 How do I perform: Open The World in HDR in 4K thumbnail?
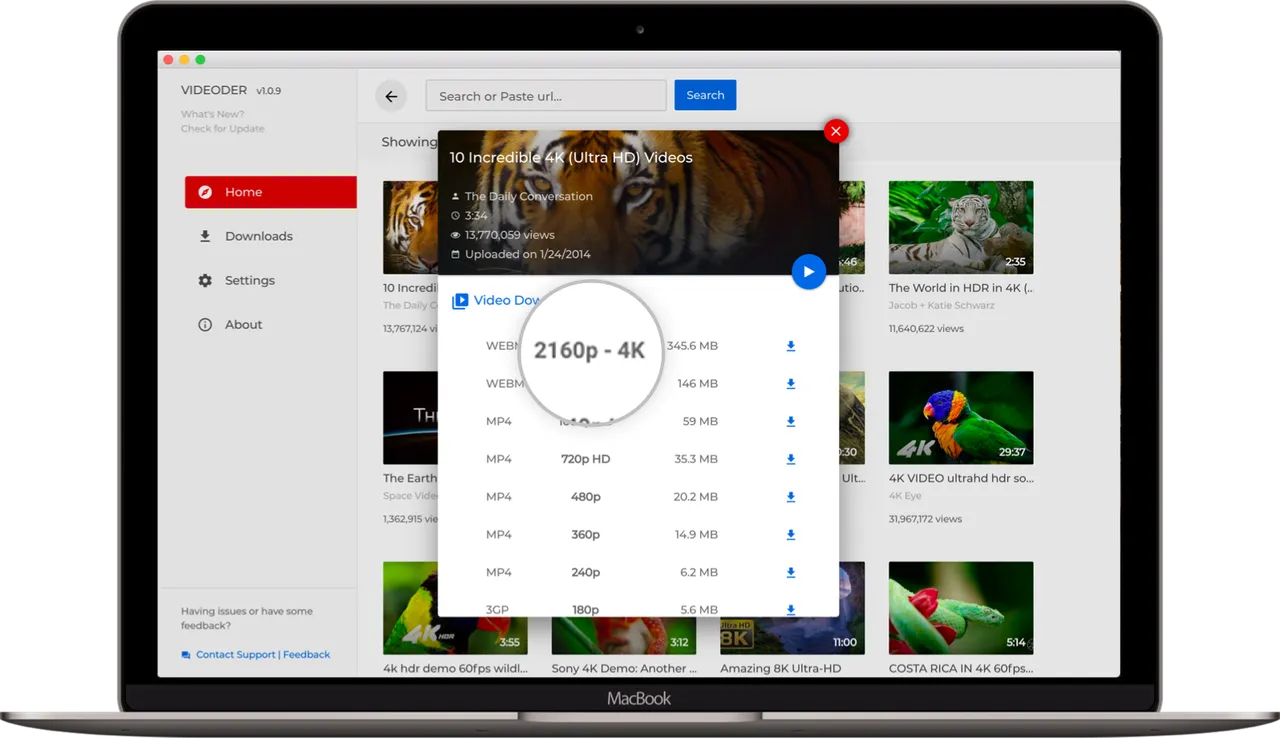click(961, 227)
